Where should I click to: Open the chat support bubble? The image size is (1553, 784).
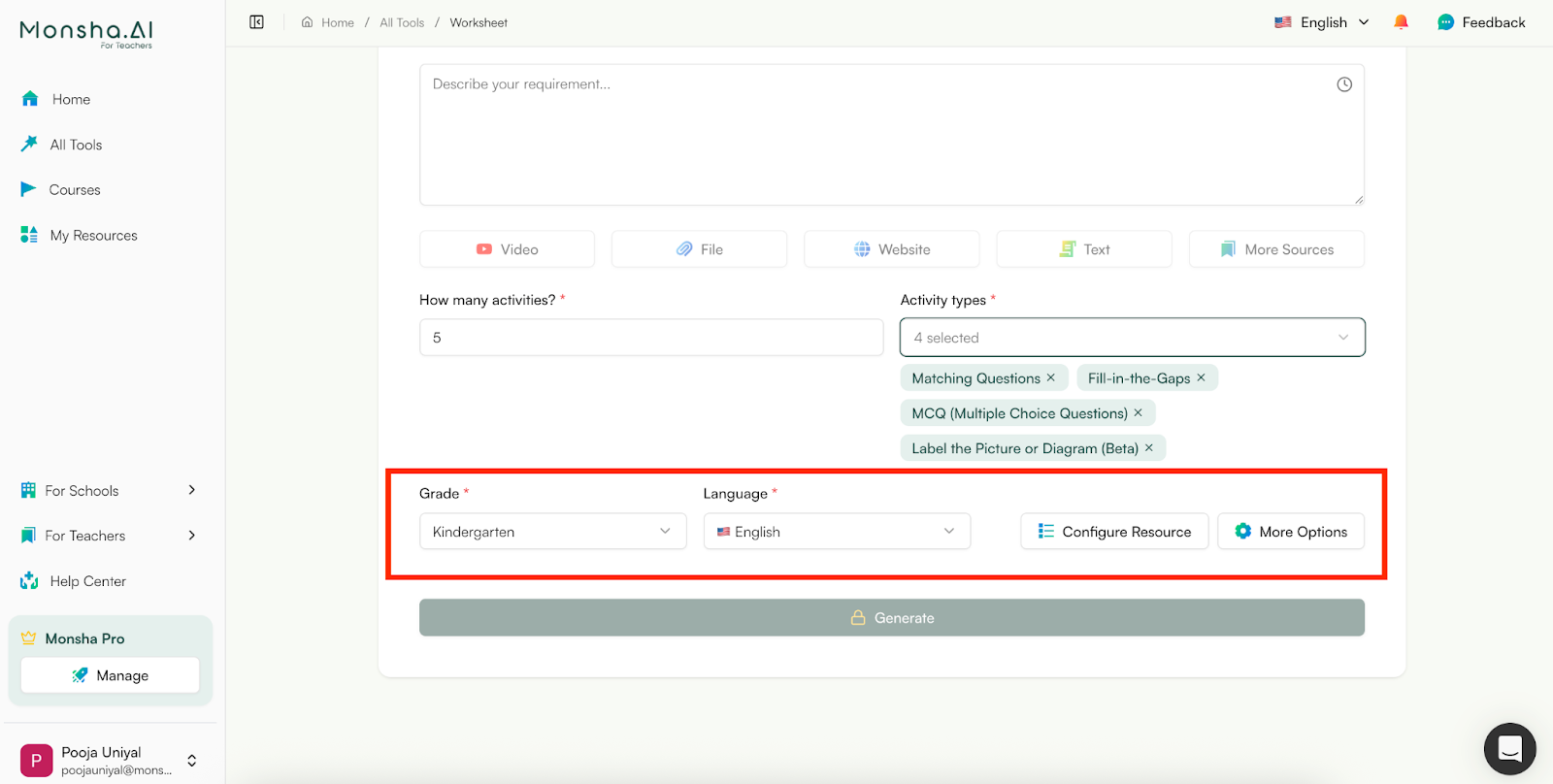point(1509,749)
